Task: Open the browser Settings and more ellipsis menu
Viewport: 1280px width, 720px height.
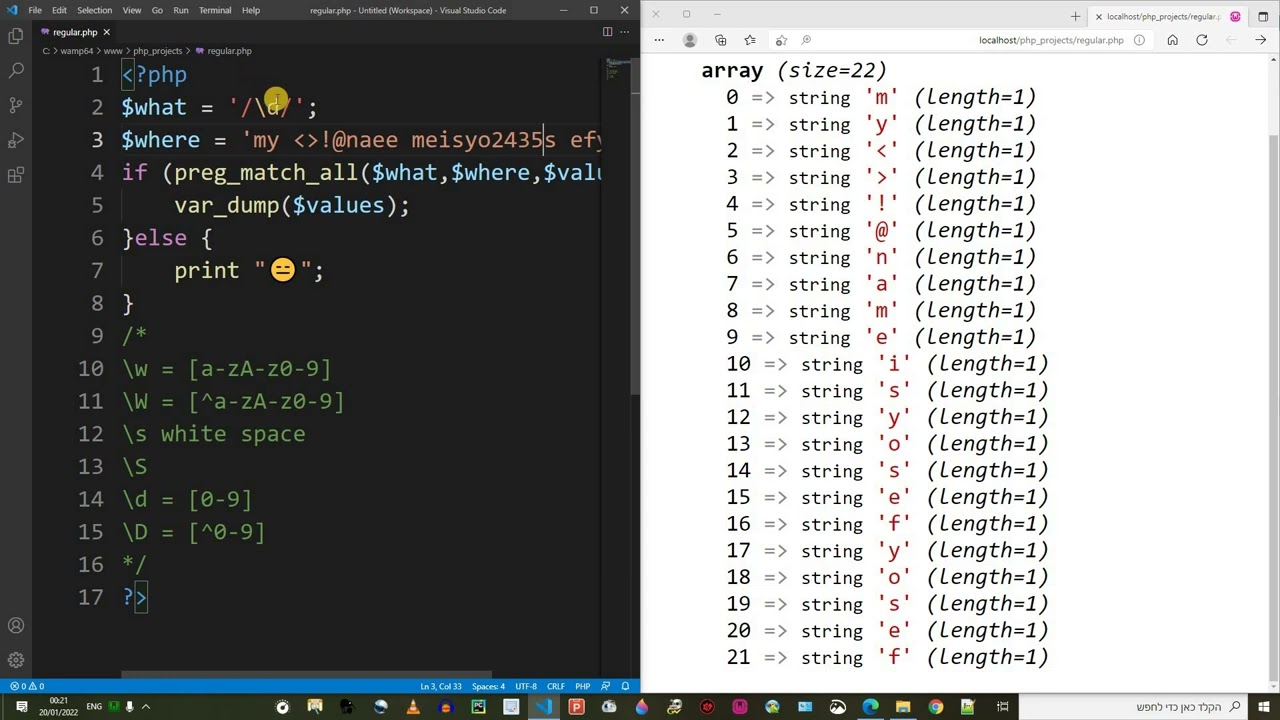Action: 659,40
